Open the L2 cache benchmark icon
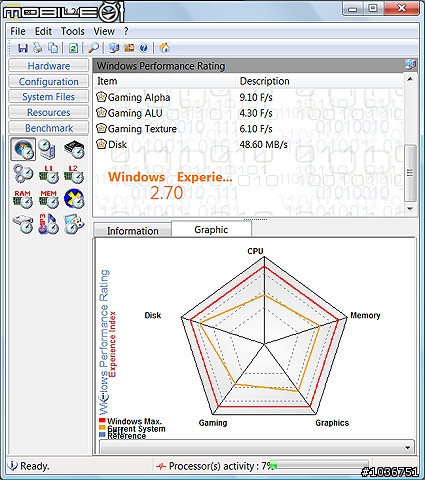 click(74, 174)
